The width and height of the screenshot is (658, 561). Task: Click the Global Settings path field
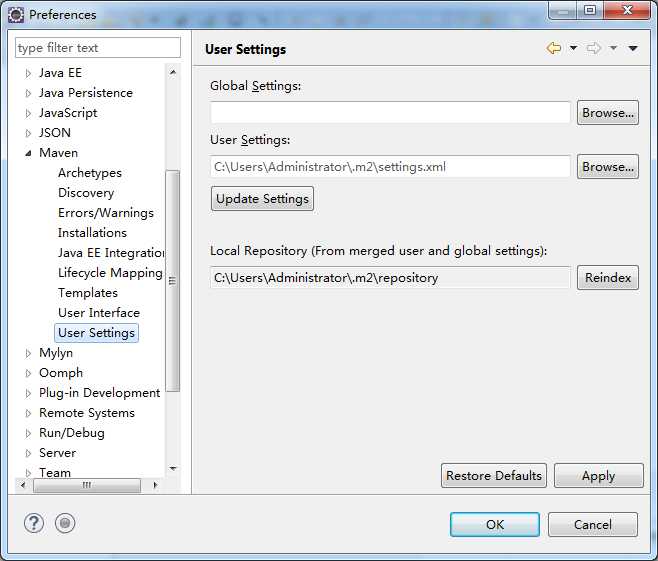[390, 112]
